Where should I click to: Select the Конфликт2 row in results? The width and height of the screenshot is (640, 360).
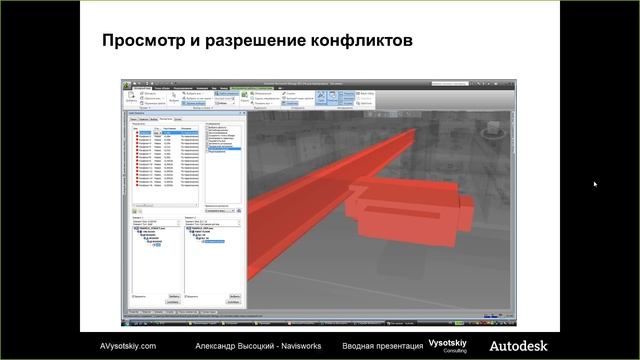click(167, 137)
